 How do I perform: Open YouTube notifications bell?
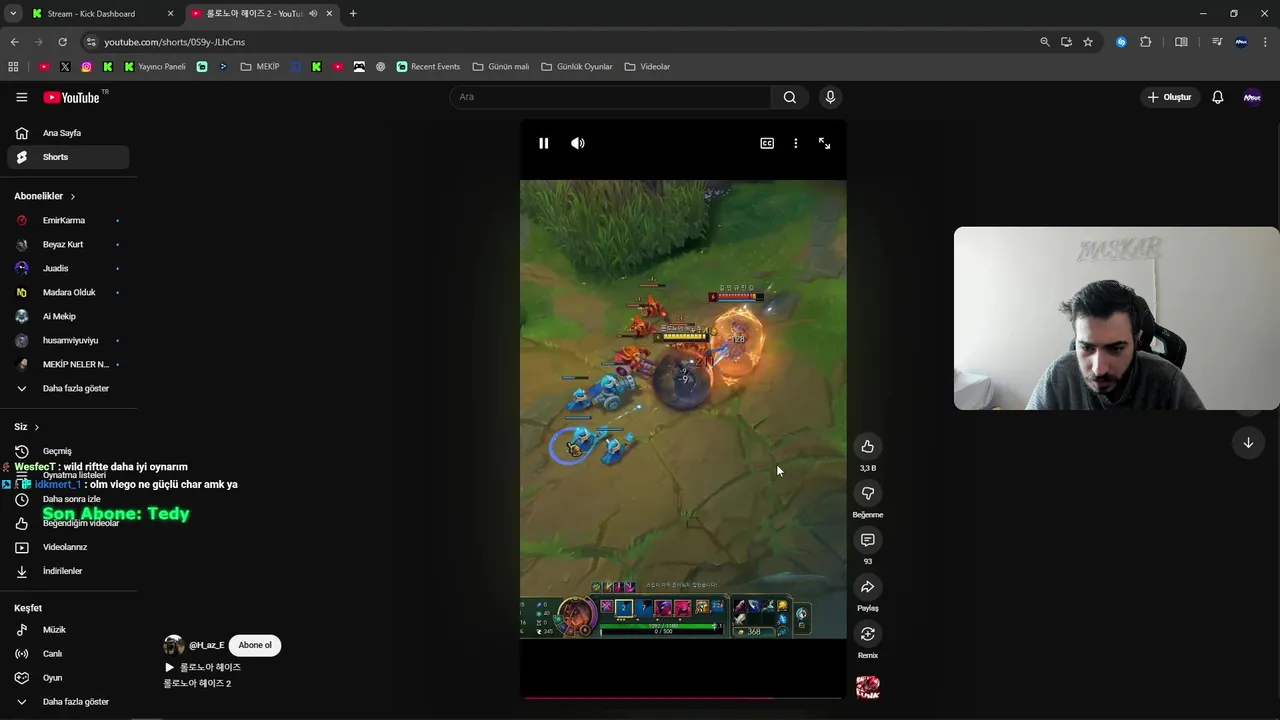pyautogui.click(x=1218, y=97)
